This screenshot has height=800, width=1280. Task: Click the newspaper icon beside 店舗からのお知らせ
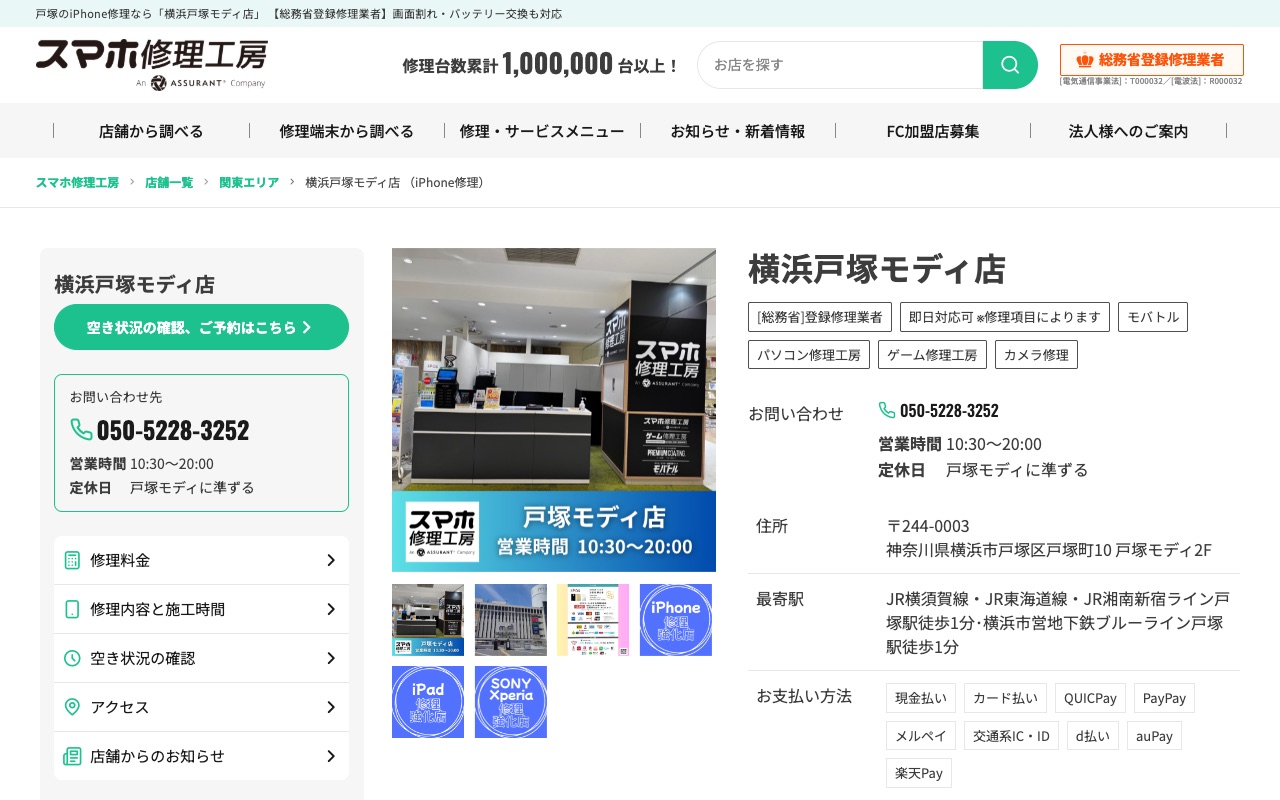pyautogui.click(x=72, y=756)
